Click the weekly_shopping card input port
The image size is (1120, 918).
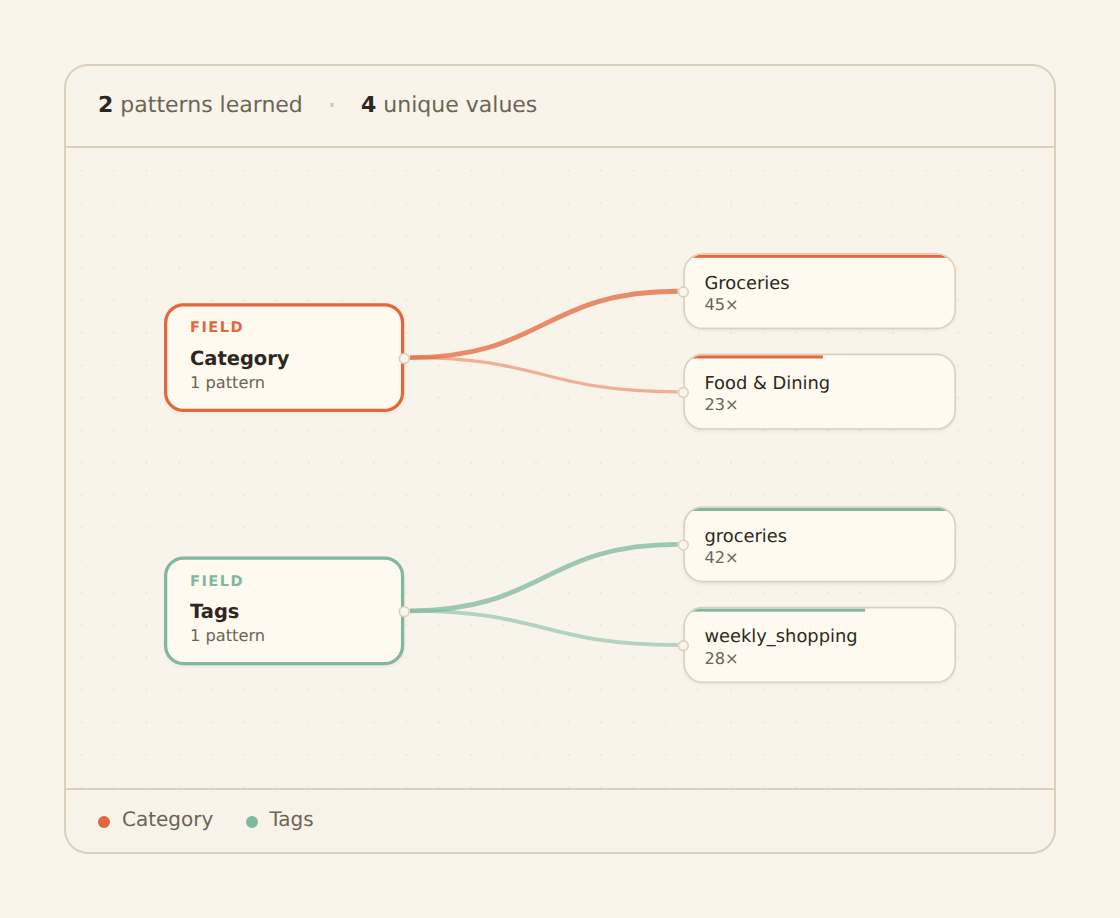click(x=684, y=645)
